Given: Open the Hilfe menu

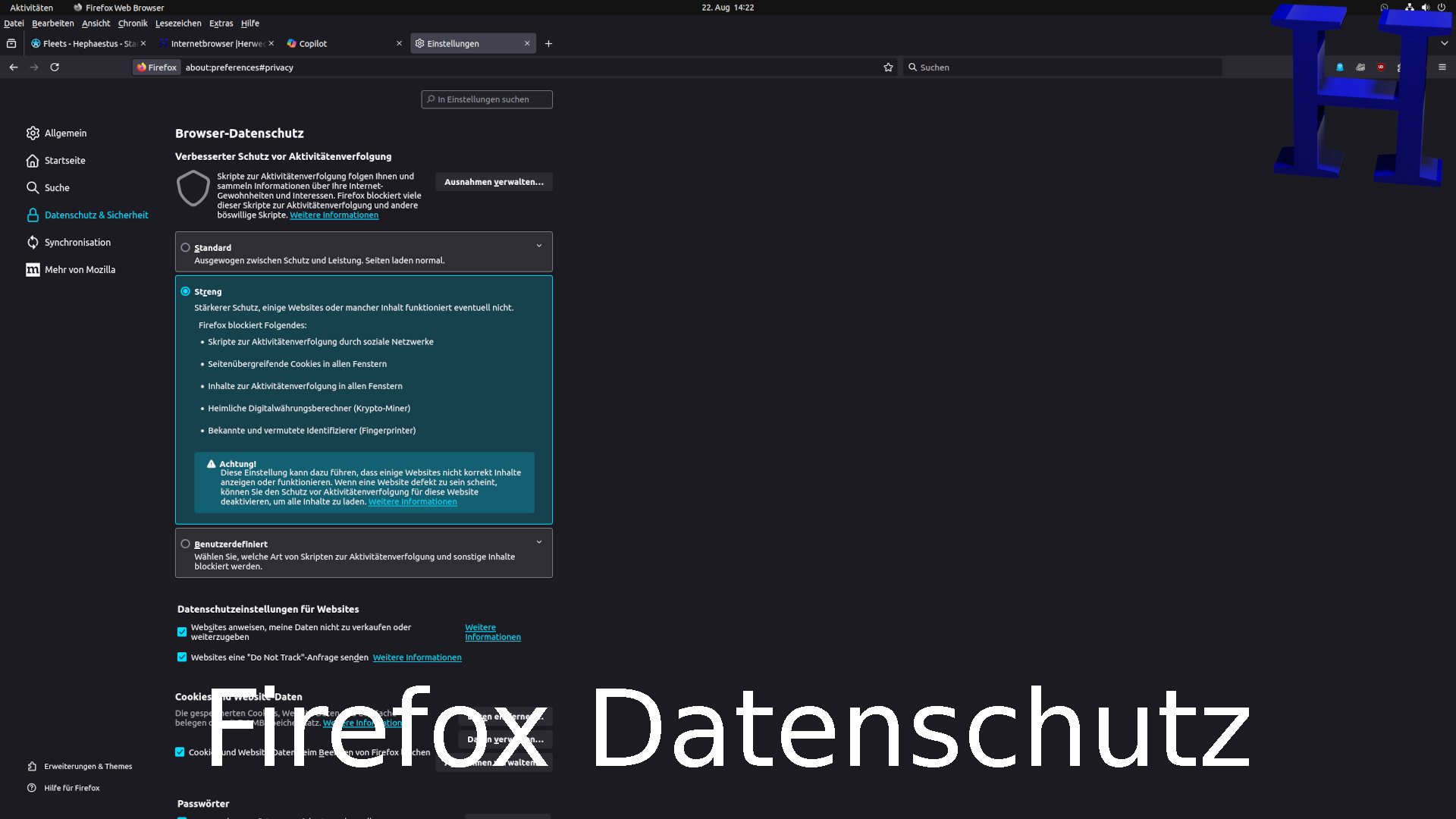Looking at the screenshot, I should click(x=249, y=24).
